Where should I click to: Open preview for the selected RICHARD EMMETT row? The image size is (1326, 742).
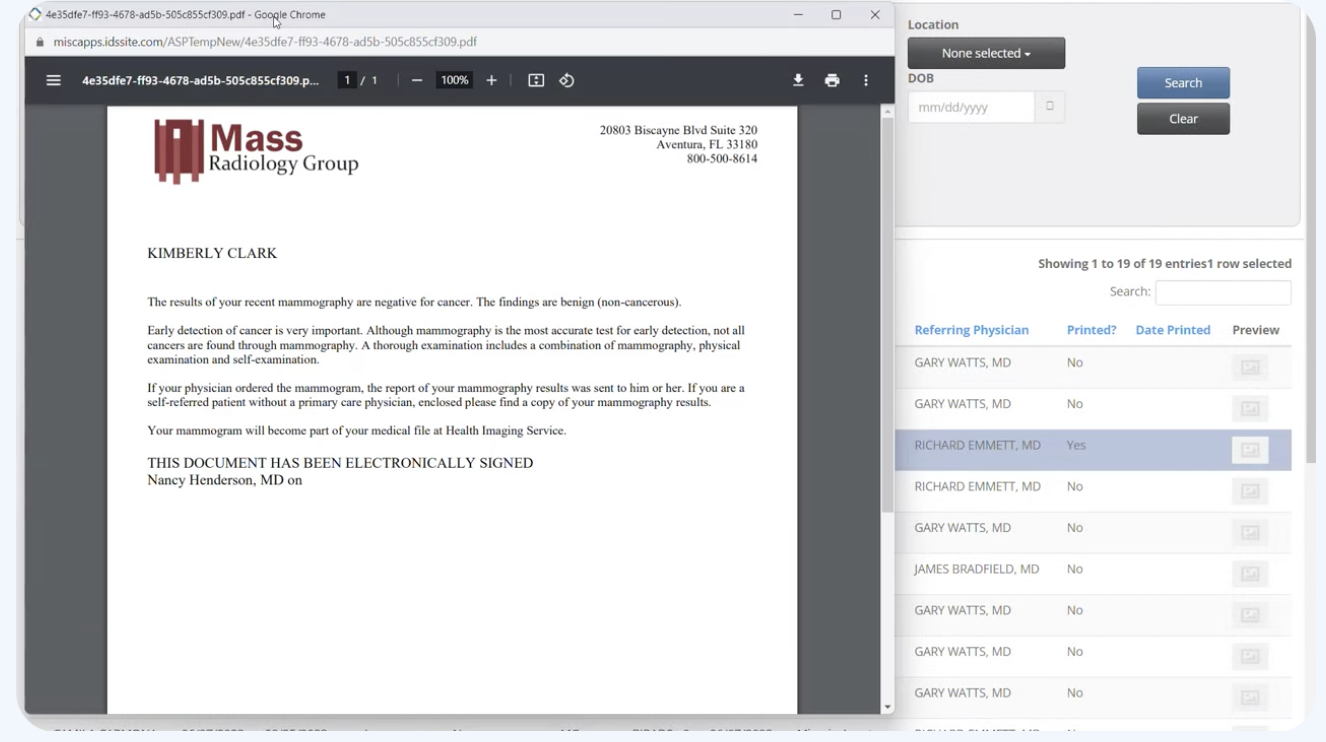pyautogui.click(x=1250, y=450)
